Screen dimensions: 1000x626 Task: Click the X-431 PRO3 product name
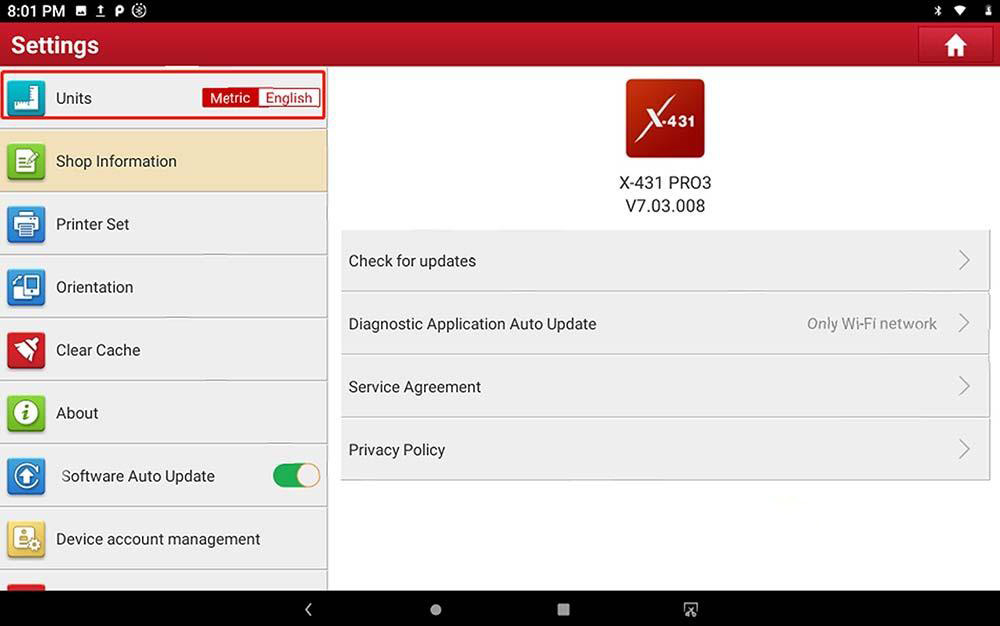[665, 183]
